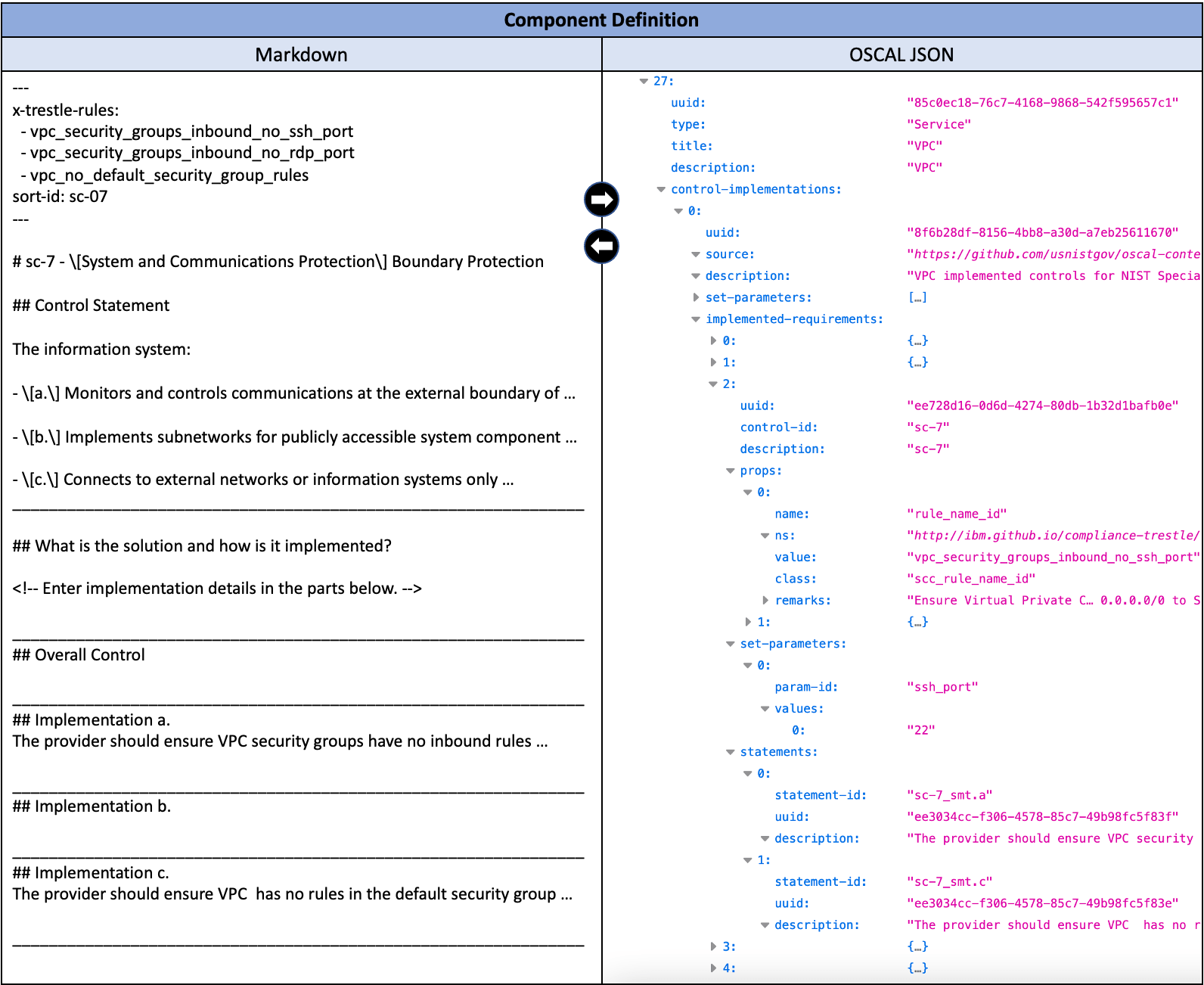Click "What is the solution" heading
The image size is (1204, 985).
tap(202, 546)
